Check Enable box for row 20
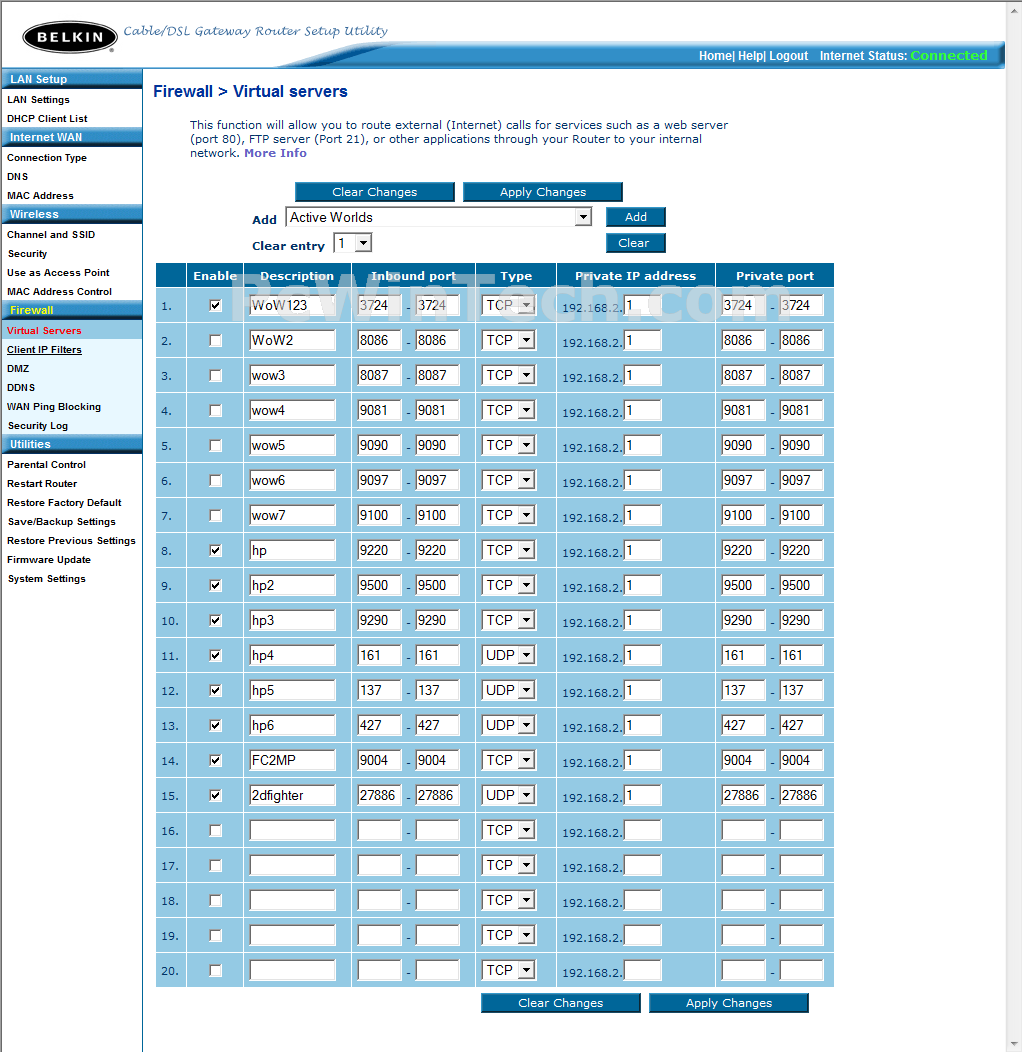Screen dimensions: 1022x1052 click(215, 970)
